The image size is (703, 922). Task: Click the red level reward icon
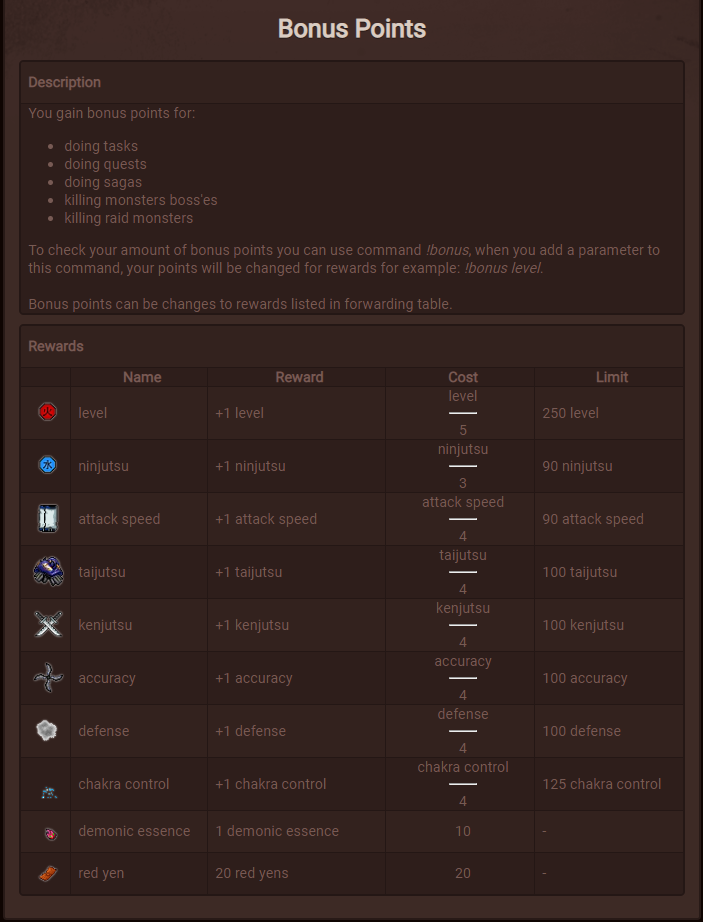[48, 412]
